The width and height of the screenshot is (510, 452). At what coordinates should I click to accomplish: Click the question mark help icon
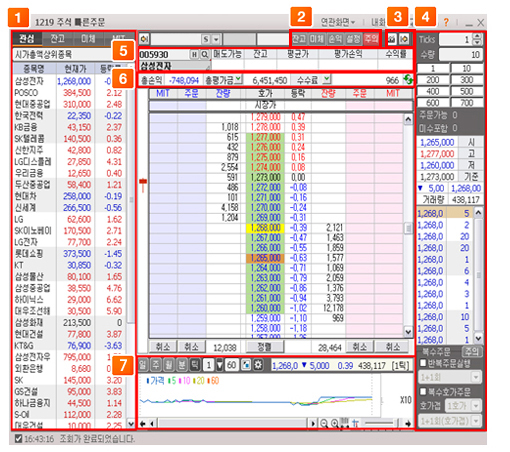click(x=446, y=22)
